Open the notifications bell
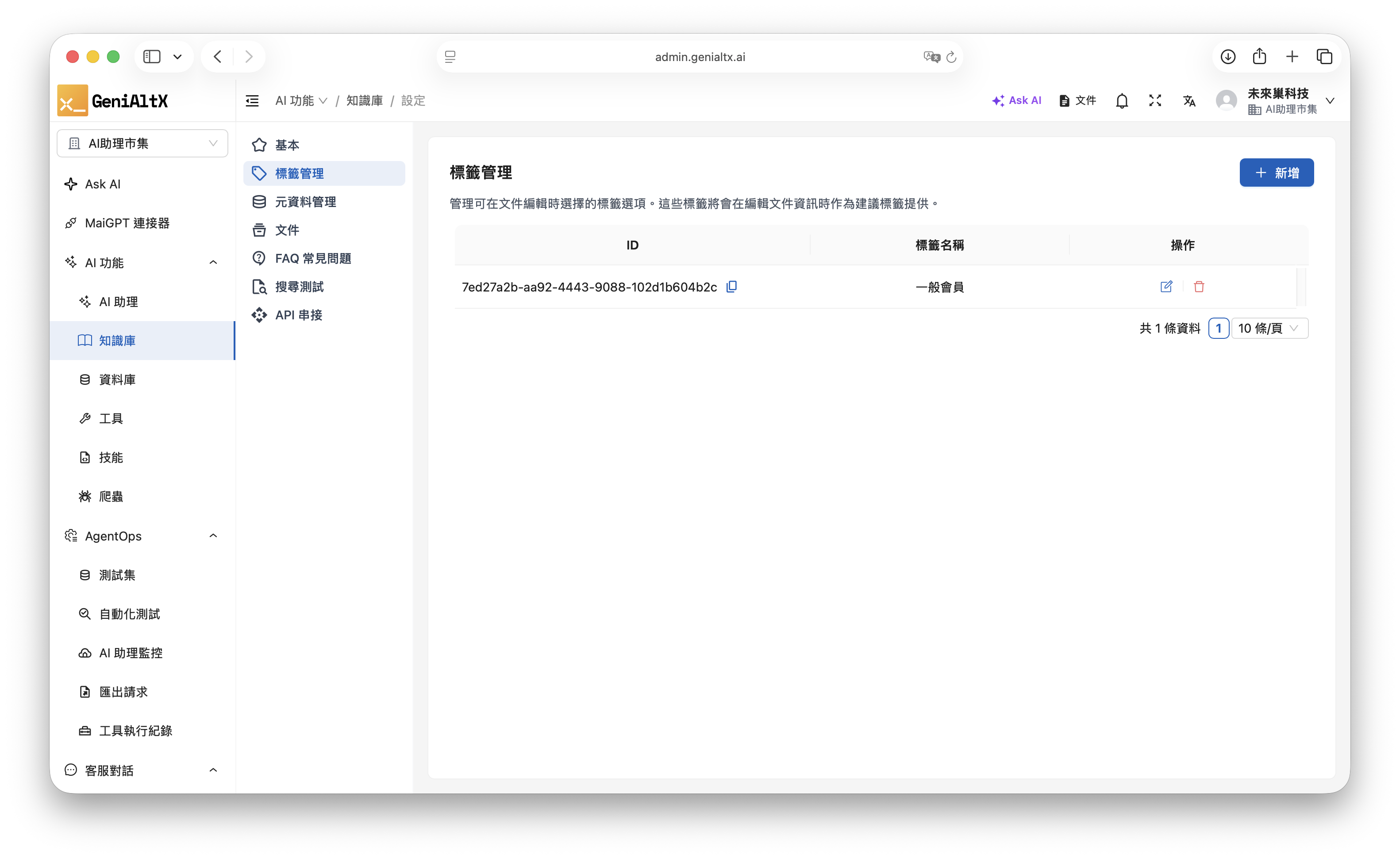This screenshot has width=1400, height=859. click(1122, 100)
